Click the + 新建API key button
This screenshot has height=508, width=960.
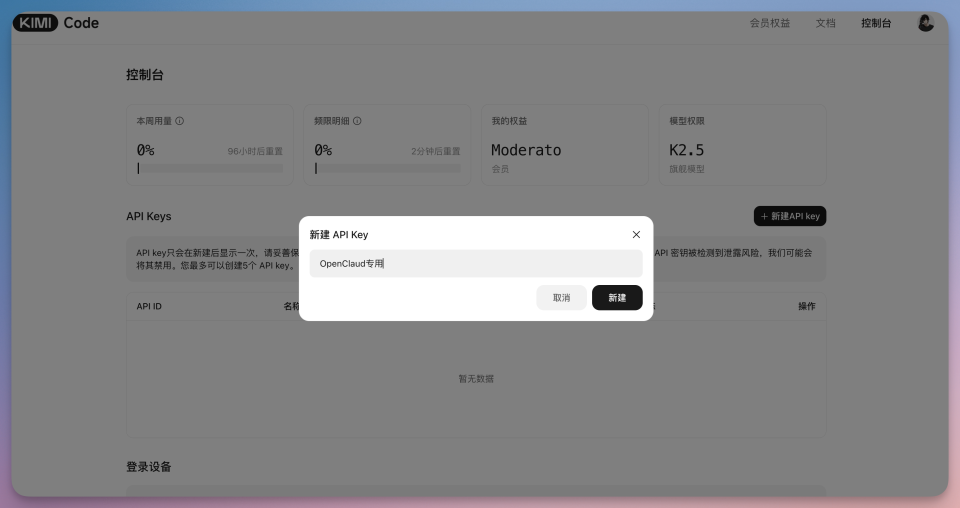tap(790, 216)
